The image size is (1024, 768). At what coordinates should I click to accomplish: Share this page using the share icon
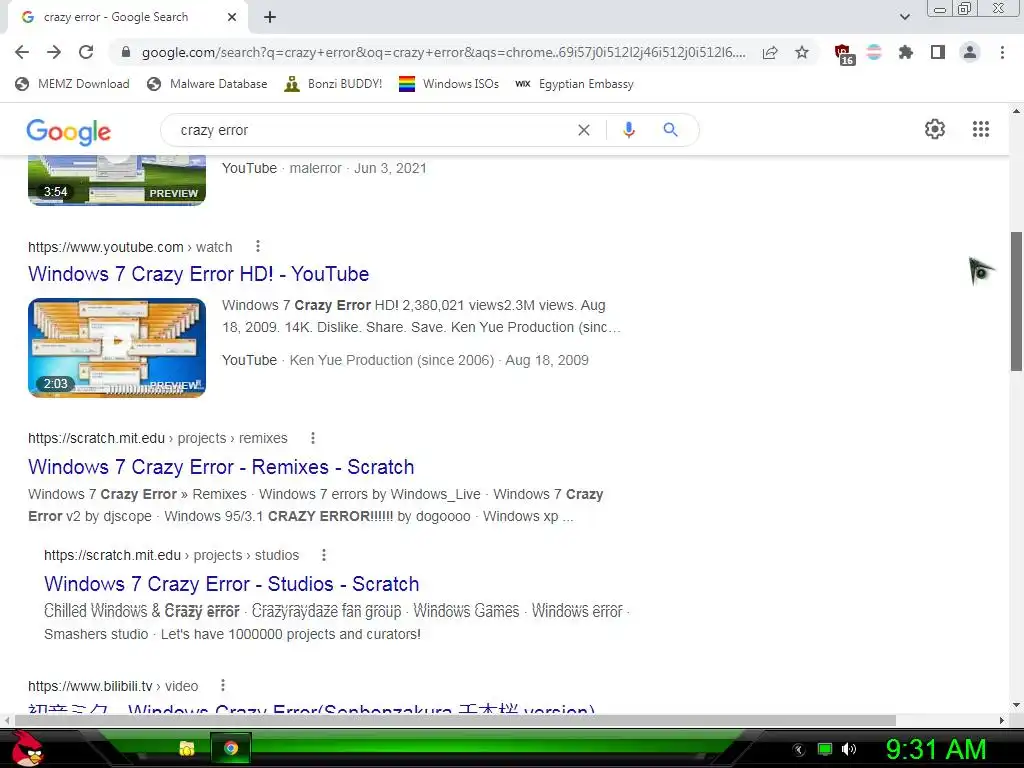click(x=770, y=52)
